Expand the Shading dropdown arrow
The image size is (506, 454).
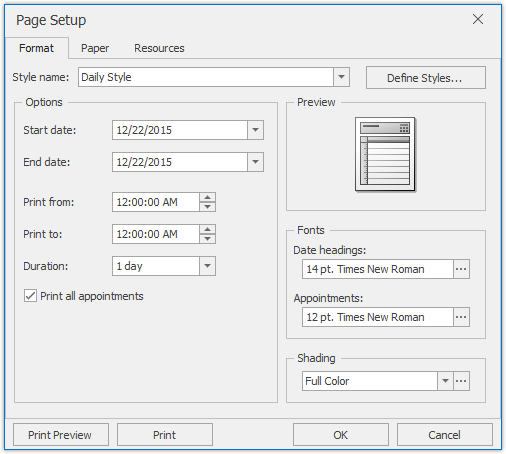point(445,381)
